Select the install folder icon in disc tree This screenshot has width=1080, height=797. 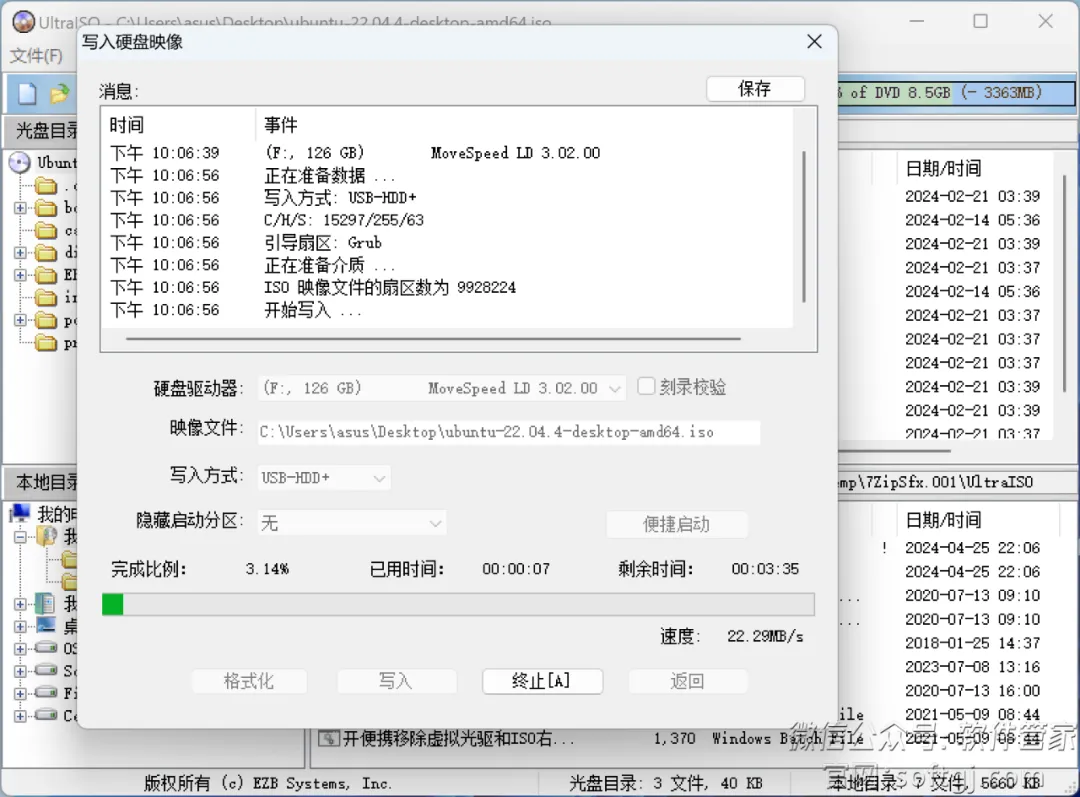click(x=46, y=298)
